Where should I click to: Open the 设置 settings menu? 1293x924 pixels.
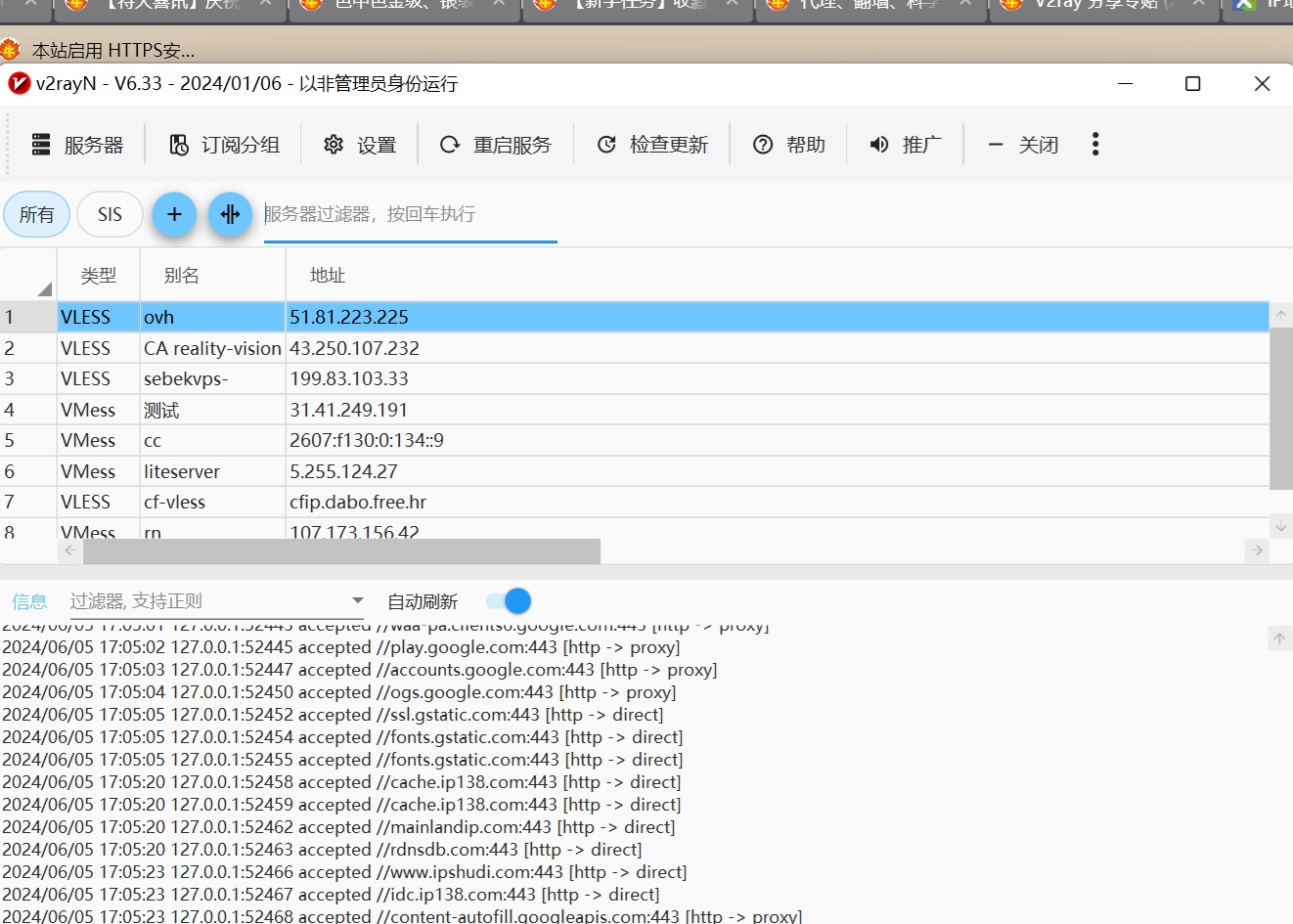point(359,145)
